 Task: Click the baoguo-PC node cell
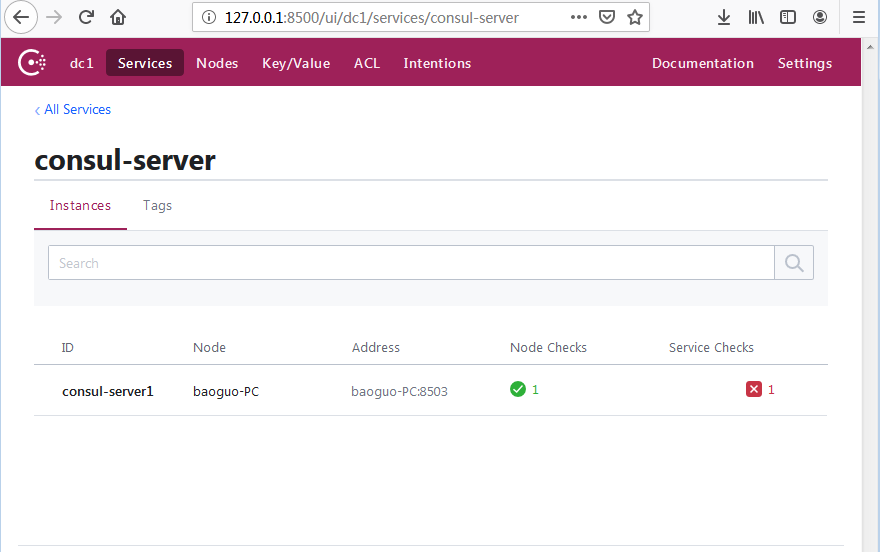coord(226,391)
